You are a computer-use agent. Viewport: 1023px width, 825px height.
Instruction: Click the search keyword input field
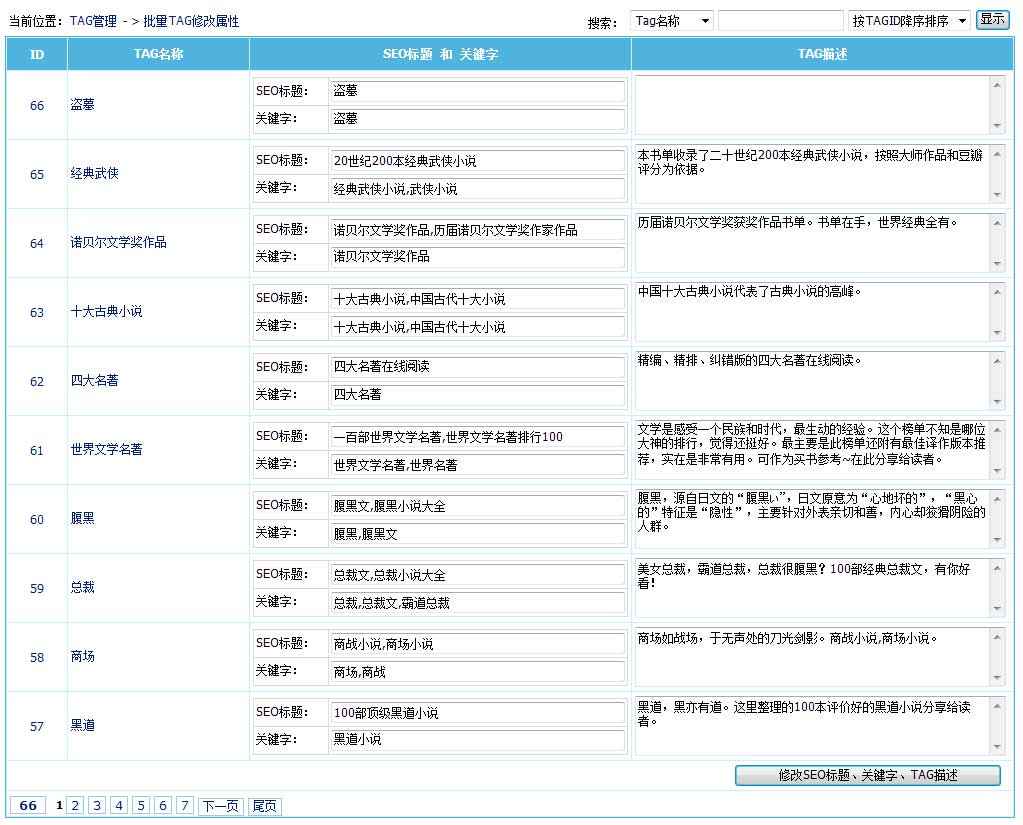[x=780, y=21]
